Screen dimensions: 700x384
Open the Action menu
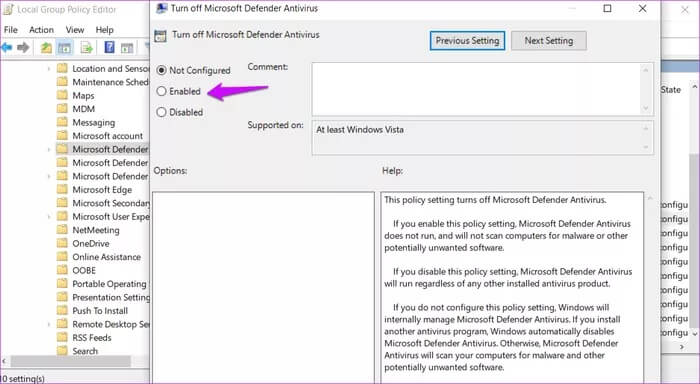pyautogui.click(x=41, y=29)
